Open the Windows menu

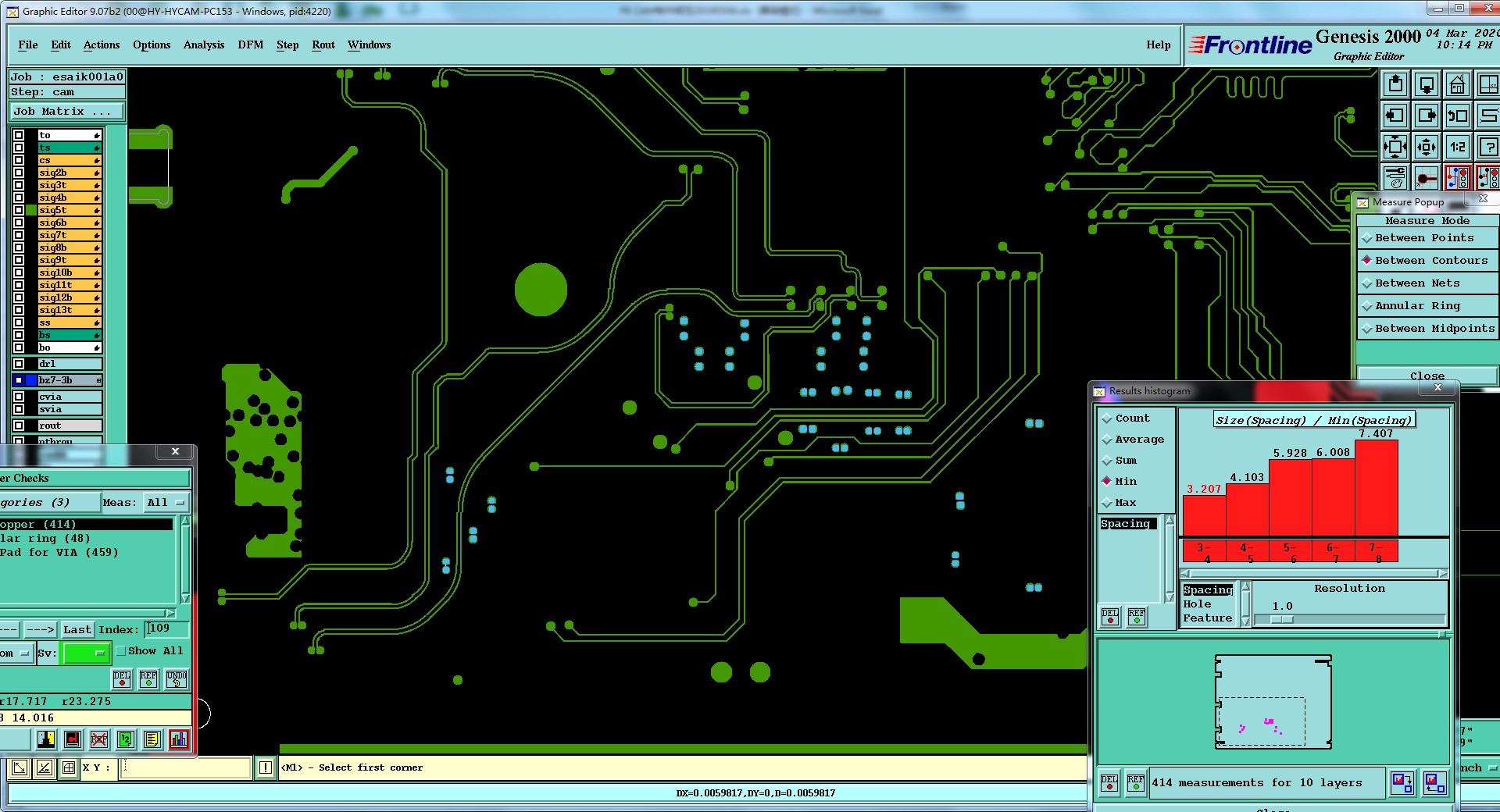(x=370, y=45)
